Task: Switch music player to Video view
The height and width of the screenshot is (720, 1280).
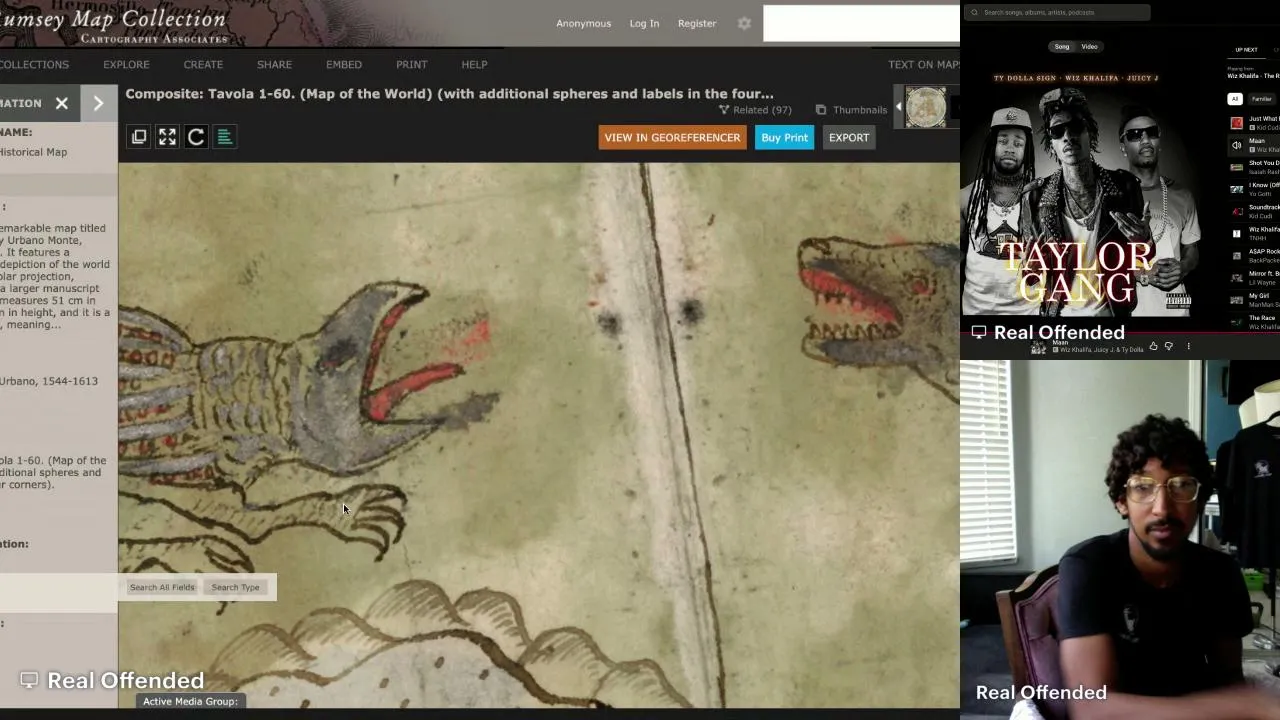Action: click(1089, 46)
